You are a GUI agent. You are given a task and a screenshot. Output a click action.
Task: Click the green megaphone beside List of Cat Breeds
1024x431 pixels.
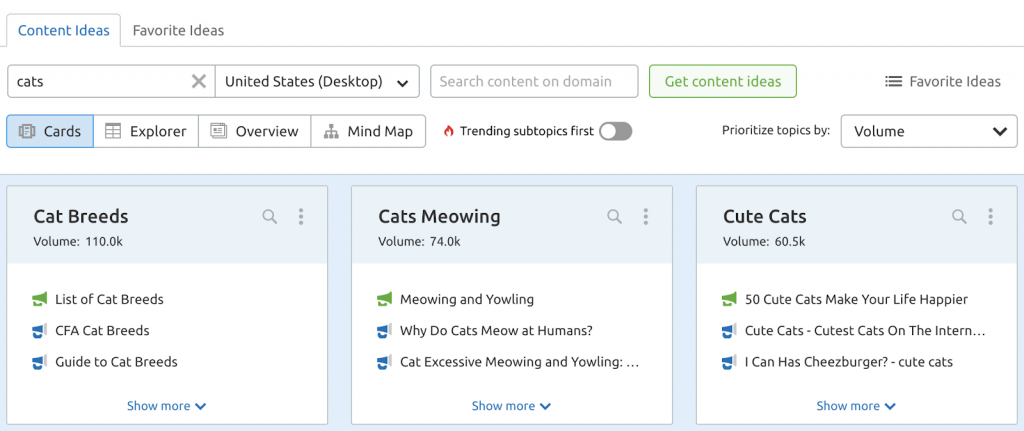[40, 299]
